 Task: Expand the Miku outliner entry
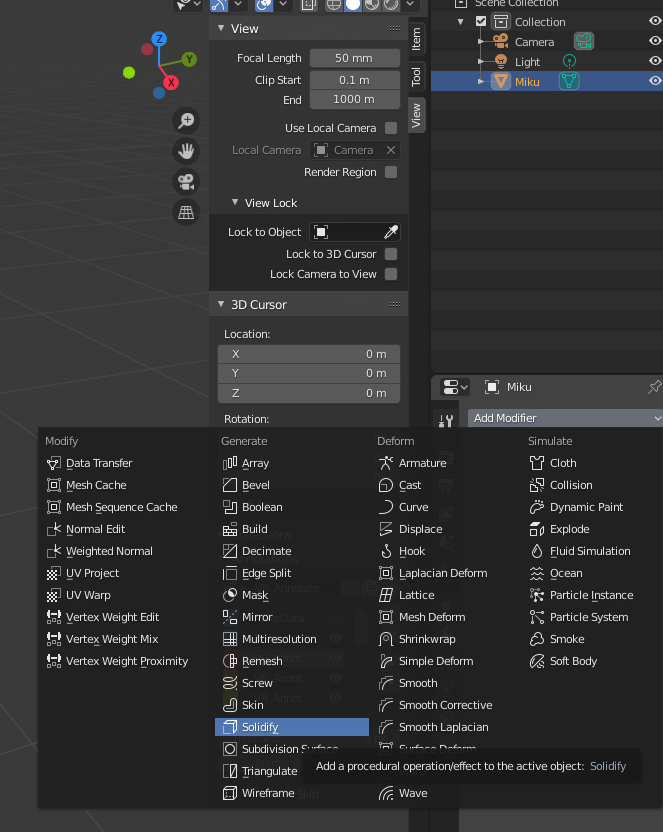481,81
